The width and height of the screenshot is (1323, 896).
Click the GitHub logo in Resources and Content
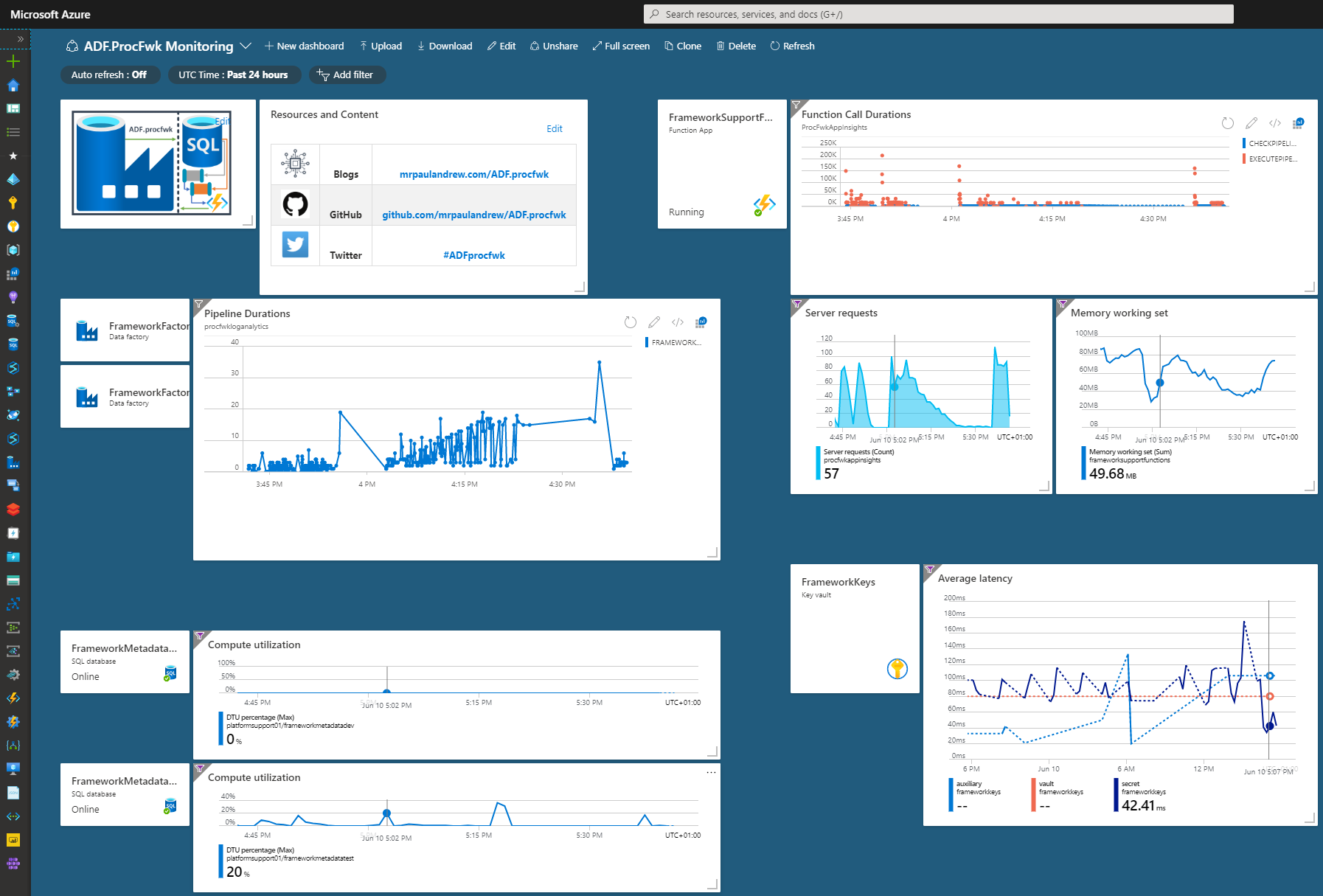coord(295,204)
